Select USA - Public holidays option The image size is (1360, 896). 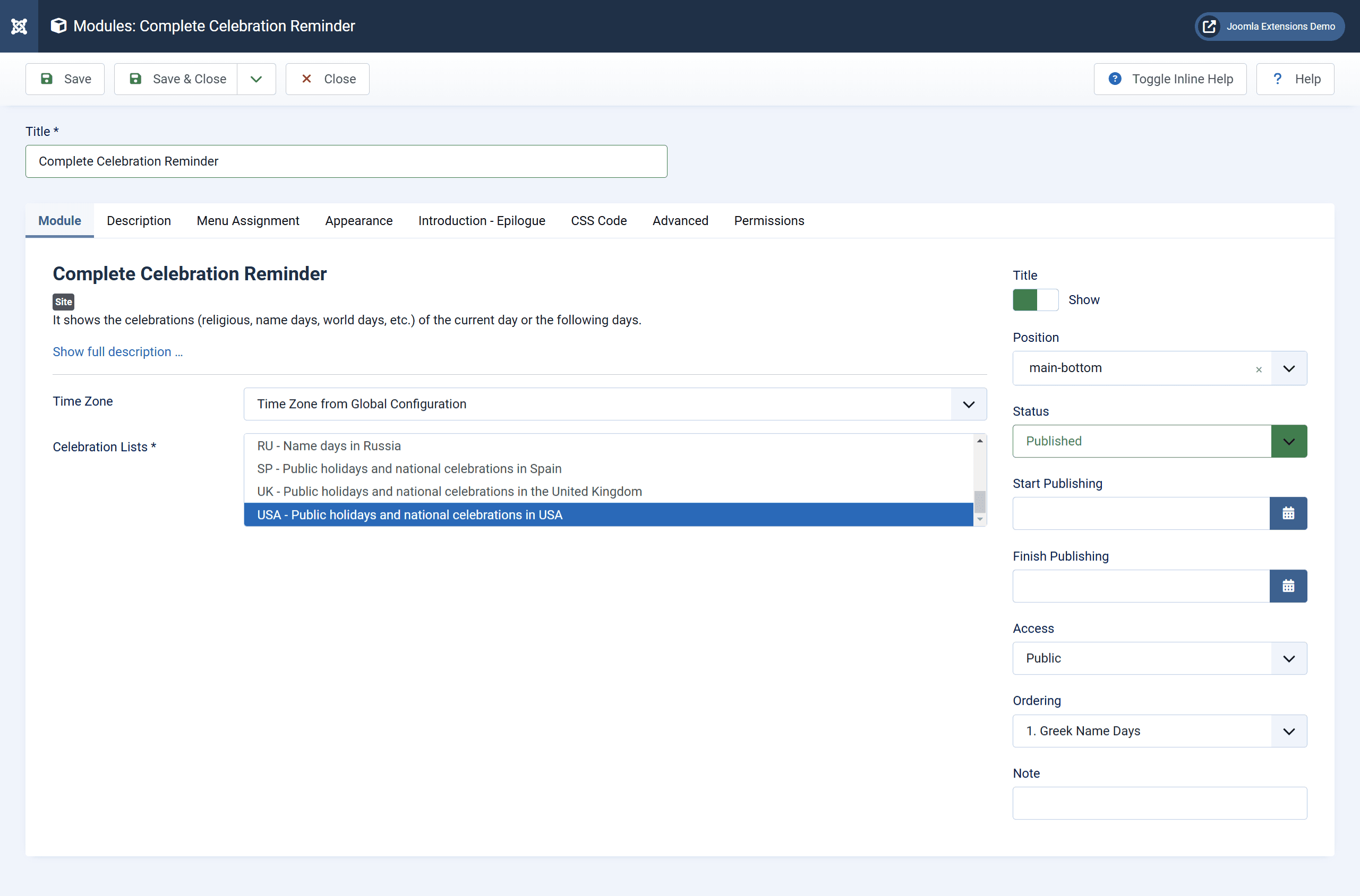pos(609,515)
